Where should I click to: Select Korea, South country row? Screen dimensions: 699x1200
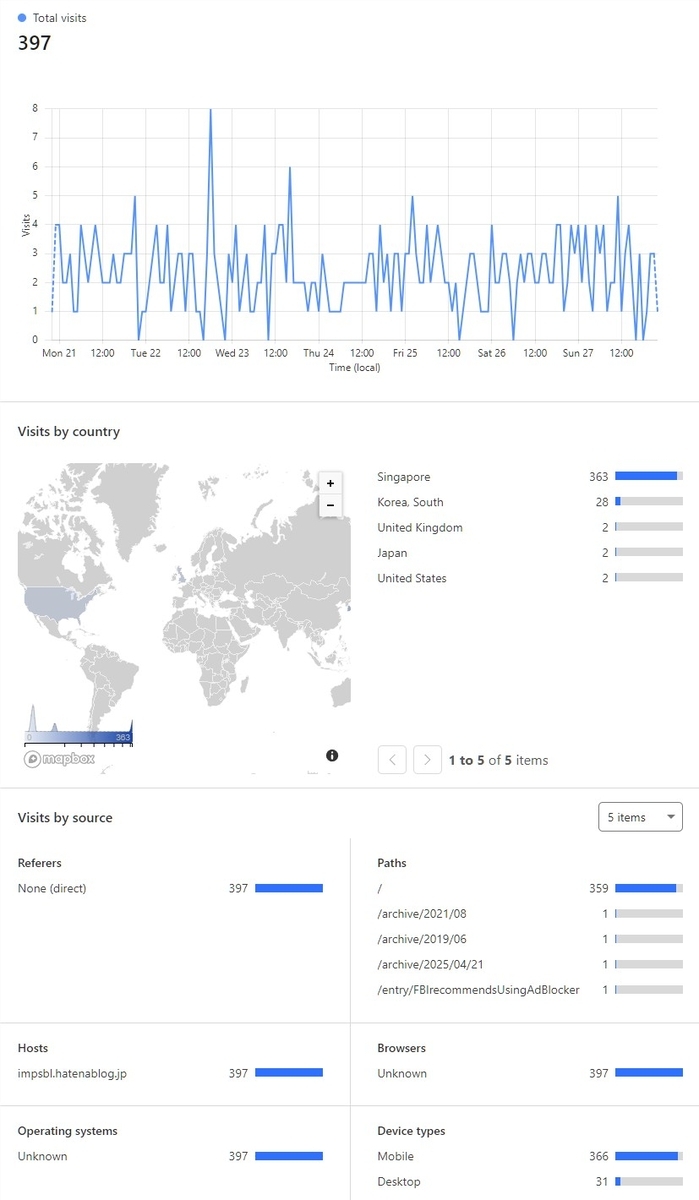coord(530,502)
